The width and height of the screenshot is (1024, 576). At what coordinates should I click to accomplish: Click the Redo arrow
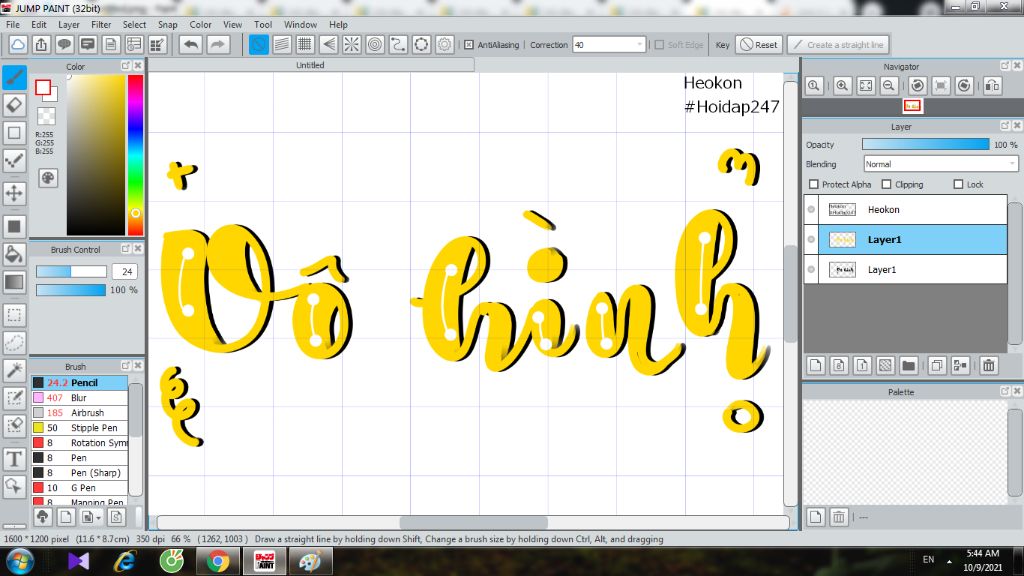pyautogui.click(x=217, y=44)
